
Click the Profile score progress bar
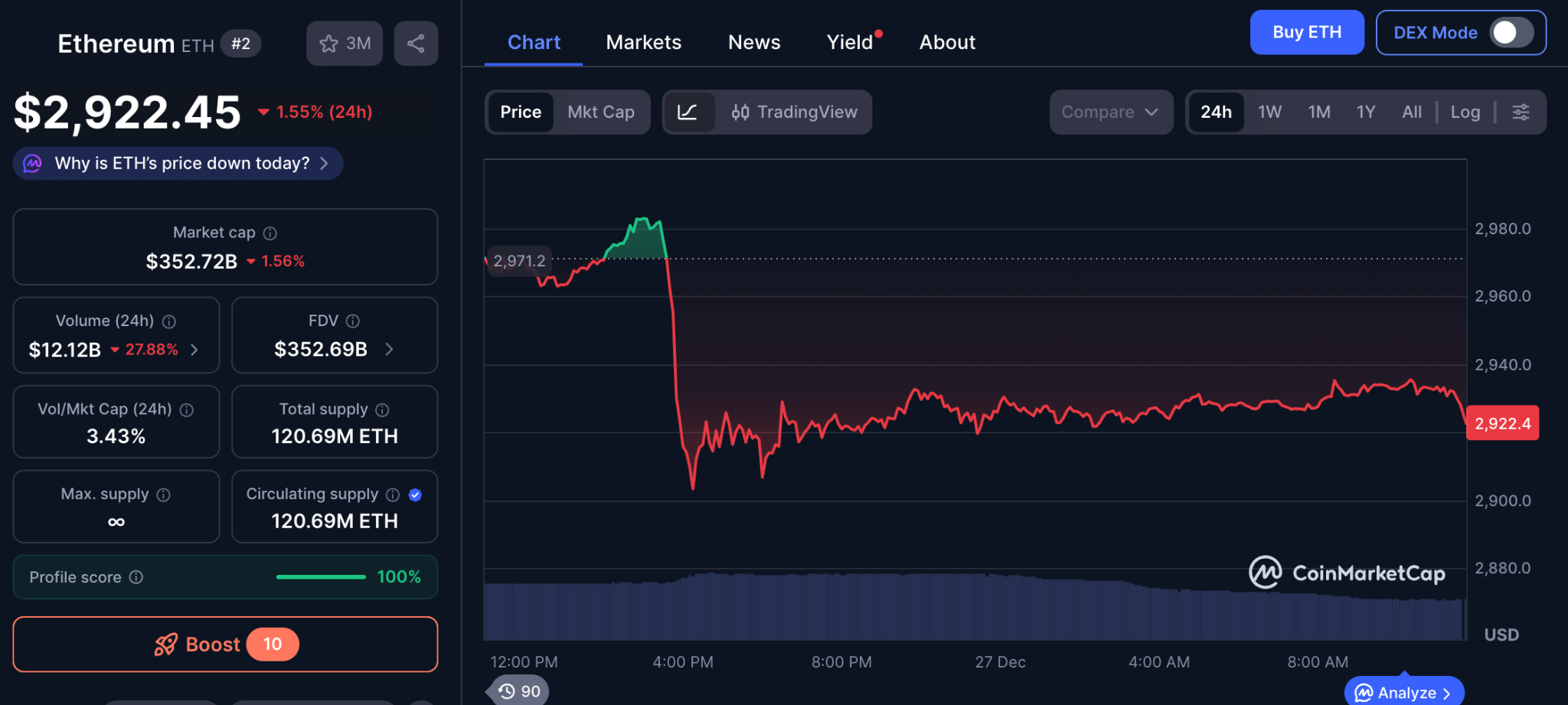point(321,577)
